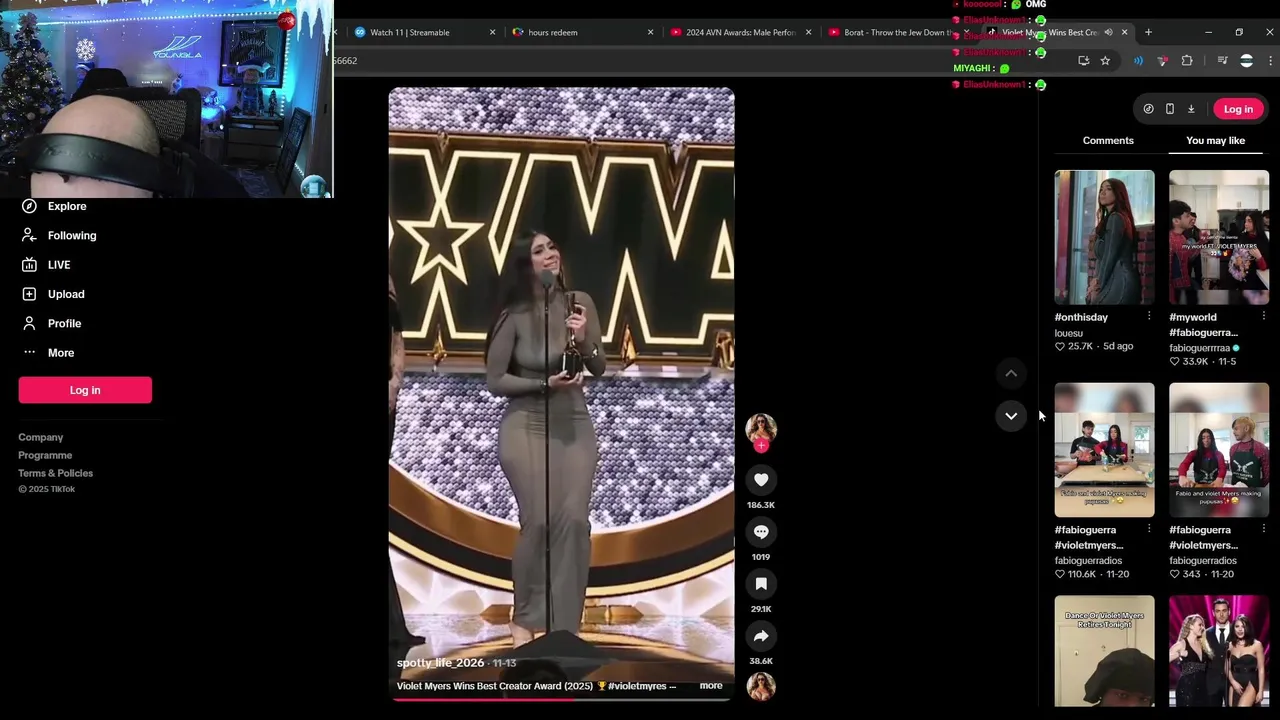Open the Following people icon

tap(29, 235)
